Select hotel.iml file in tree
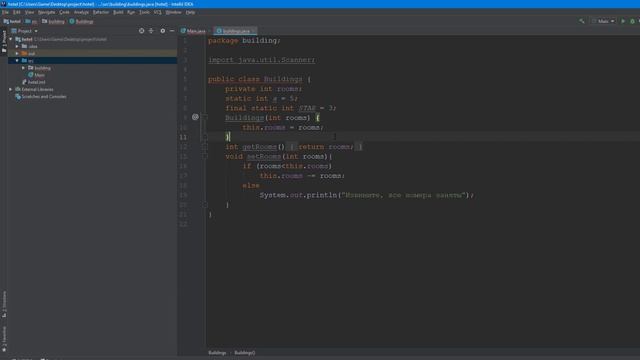This screenshot has width=640, height=360. click(34, 82)
